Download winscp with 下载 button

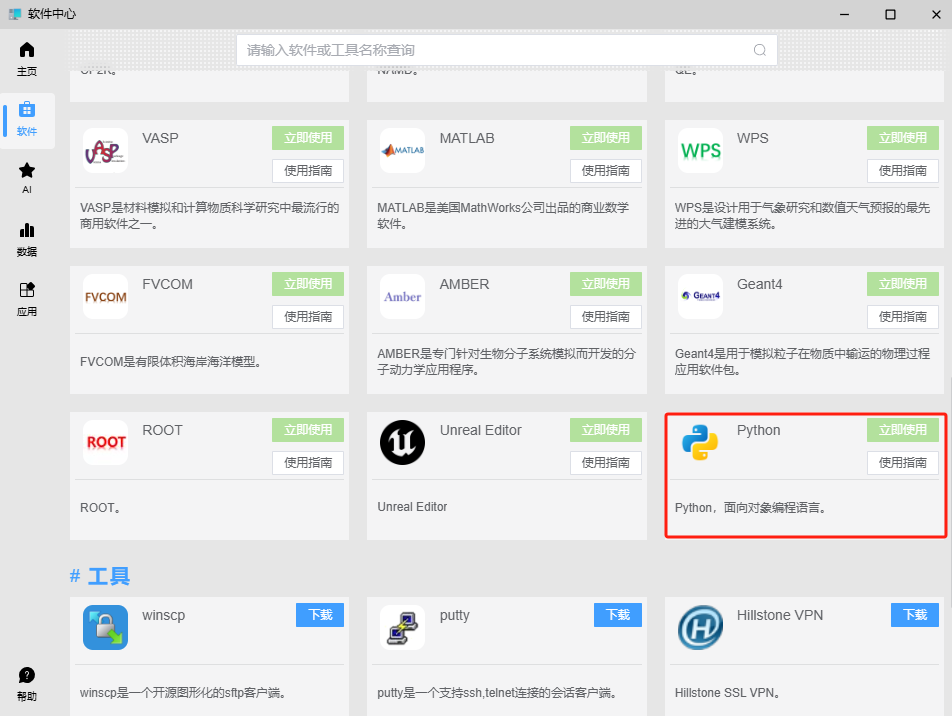(320, 615)
